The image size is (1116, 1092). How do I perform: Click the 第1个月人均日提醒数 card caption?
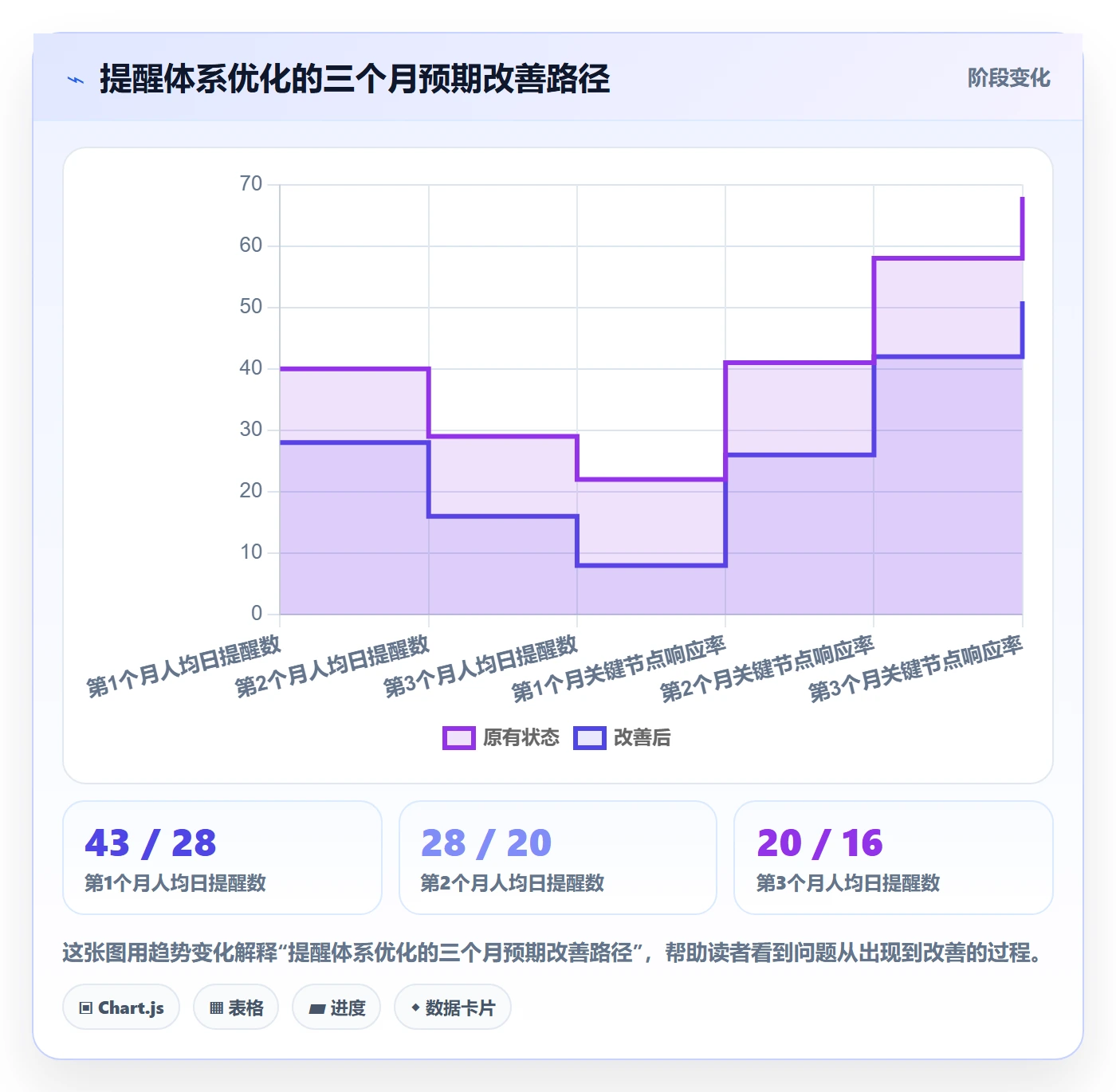(175, 883)
